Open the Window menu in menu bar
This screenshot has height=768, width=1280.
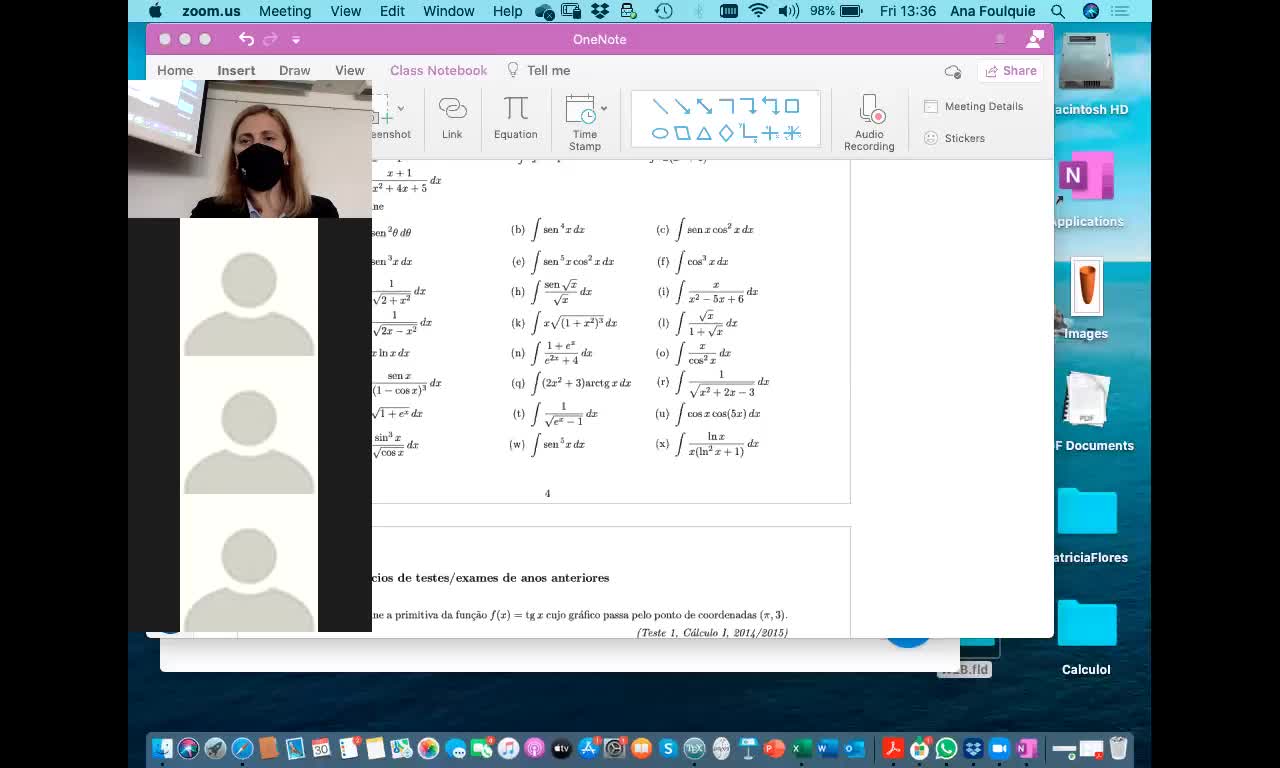pyautogui.click(x=449, y=11)
